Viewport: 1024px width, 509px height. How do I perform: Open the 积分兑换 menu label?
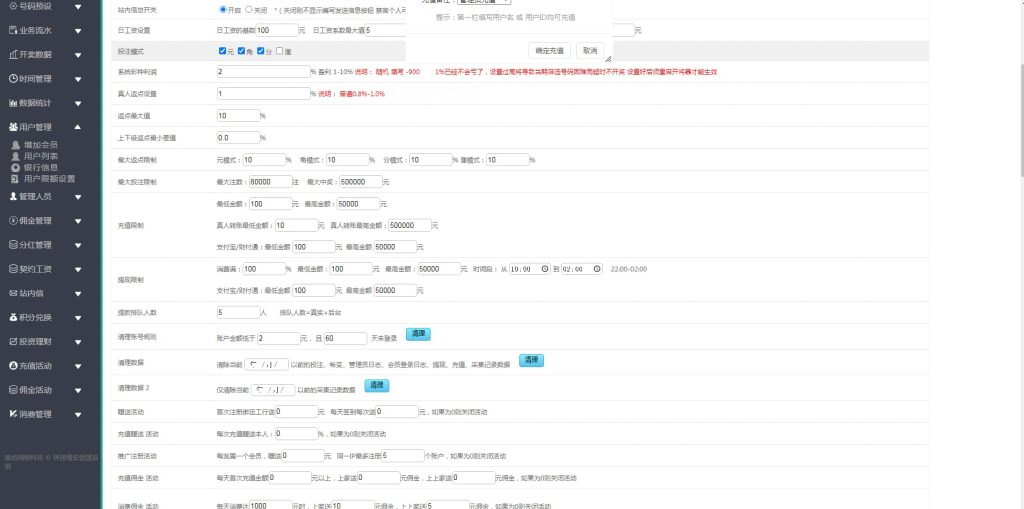click(35, 317)
